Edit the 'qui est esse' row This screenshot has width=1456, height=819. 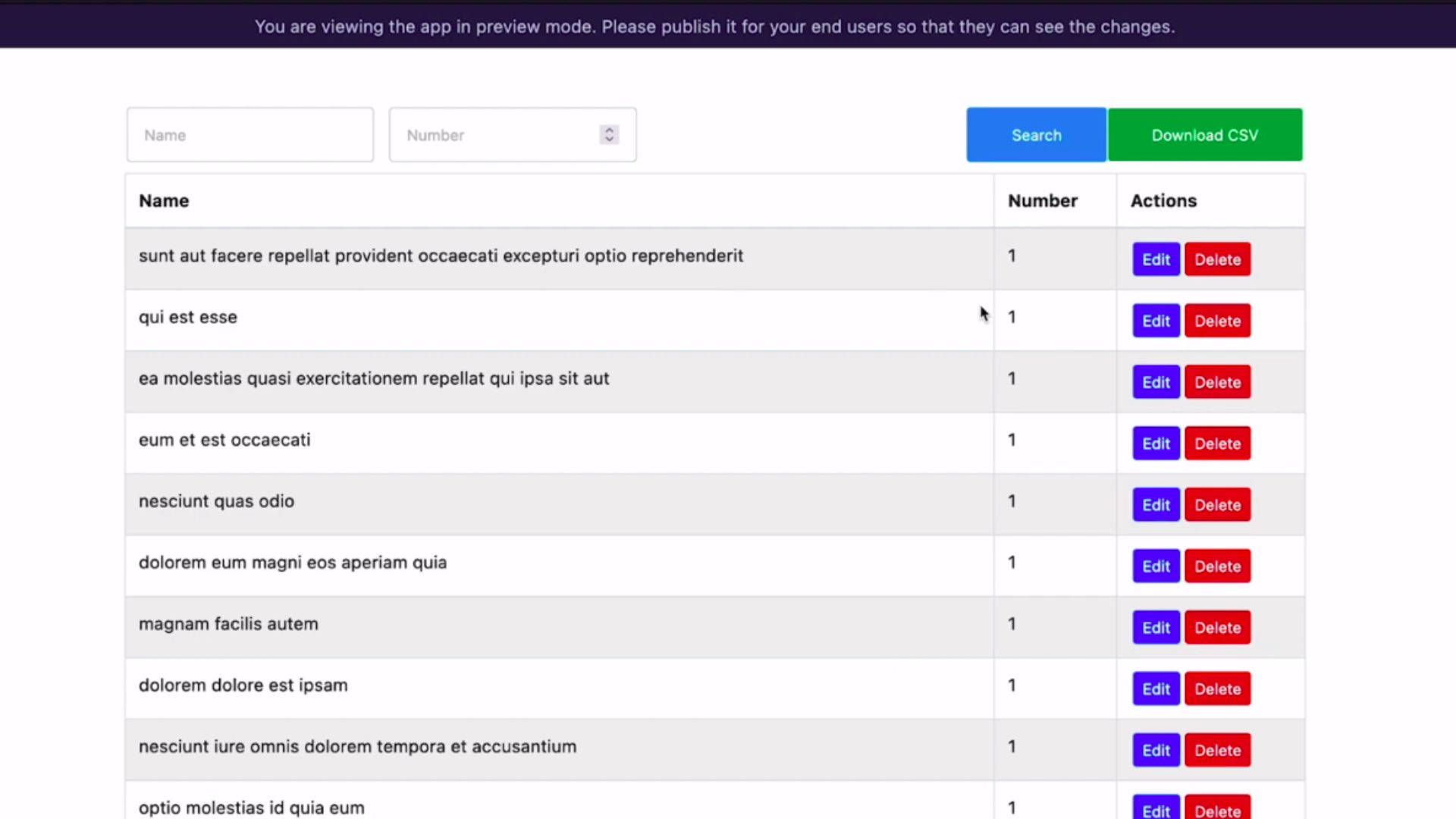tap(1156, 321)
